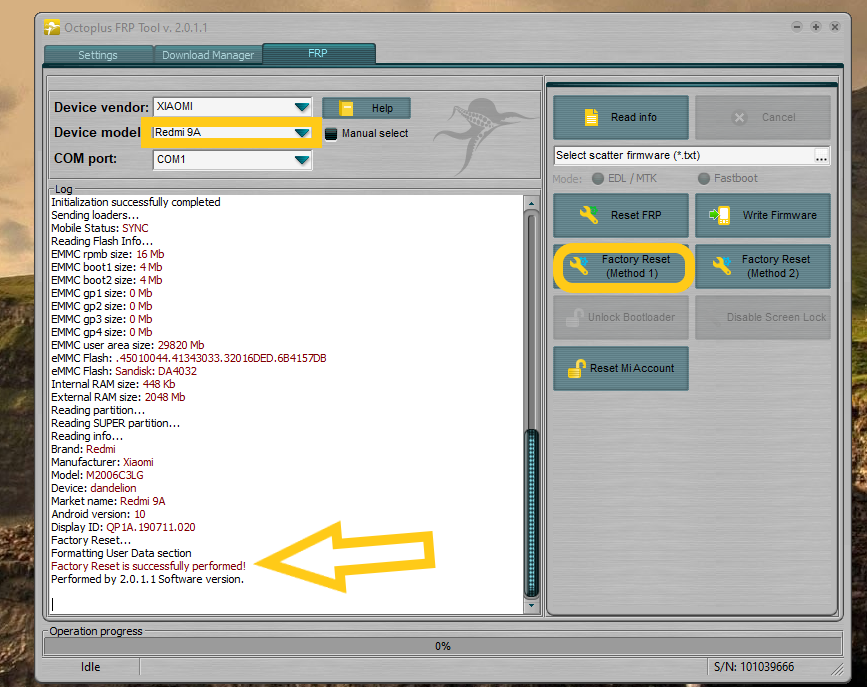Viewport: 867px width, 687px height.
Task: Click the 'External RAM size: 2048 Mb' line
Action: click(118, 397)
